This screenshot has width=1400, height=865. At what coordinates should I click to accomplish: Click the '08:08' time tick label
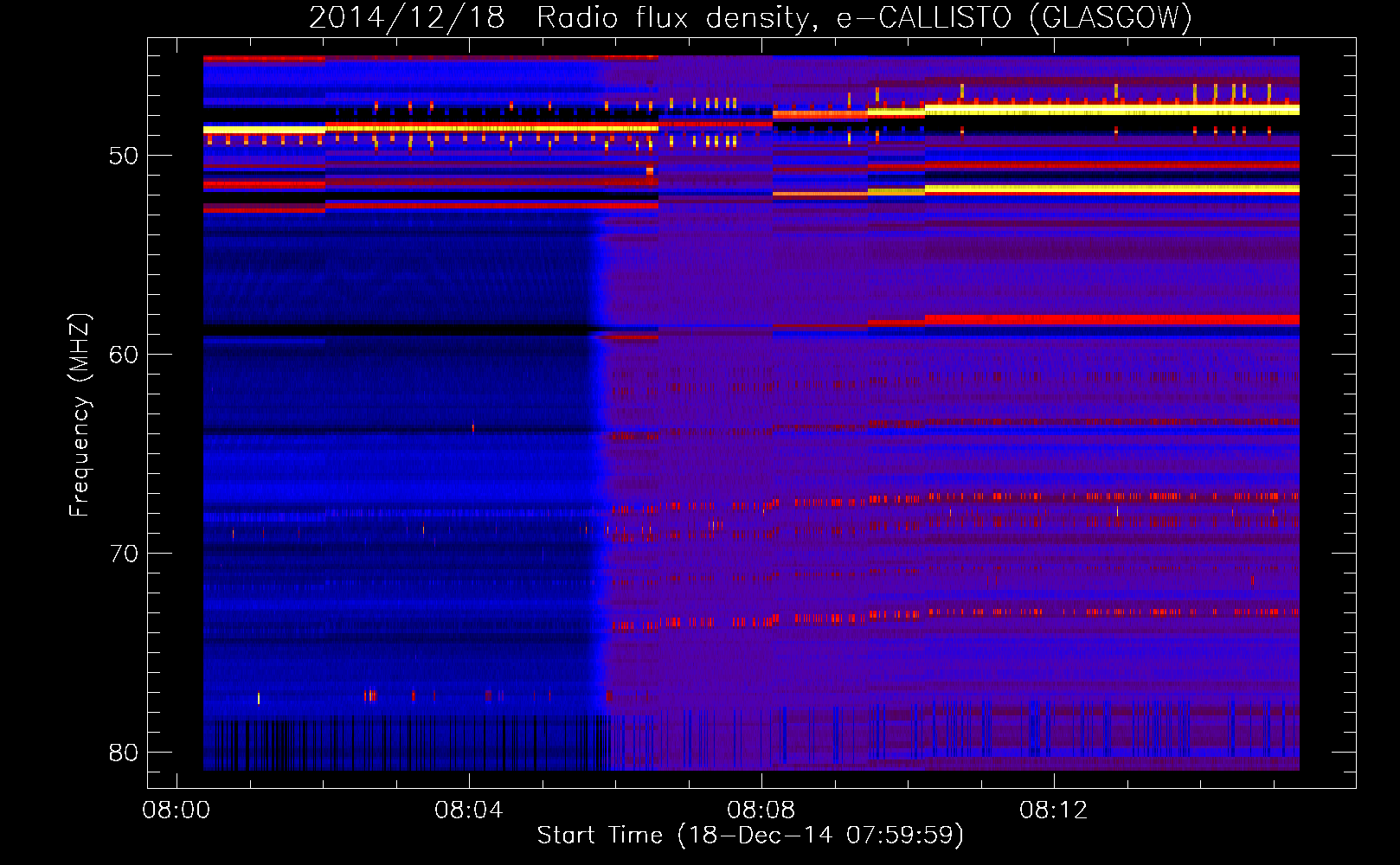click(x=761, y=811)
